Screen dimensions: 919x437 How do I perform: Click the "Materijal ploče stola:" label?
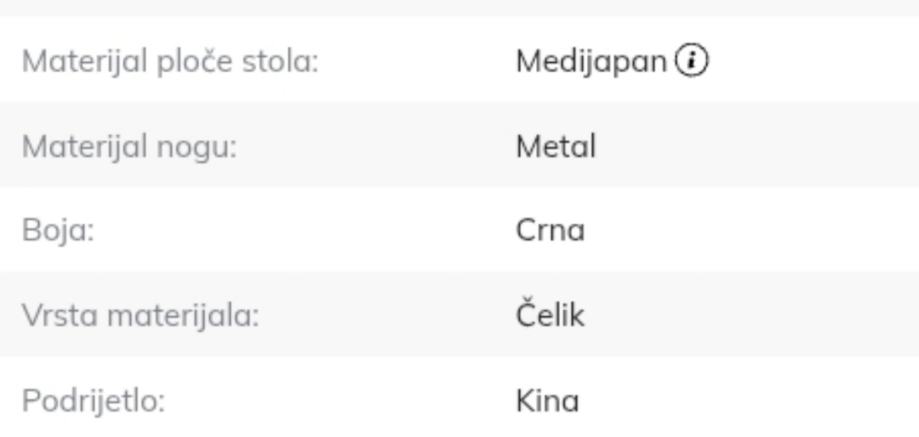point(170,62)
